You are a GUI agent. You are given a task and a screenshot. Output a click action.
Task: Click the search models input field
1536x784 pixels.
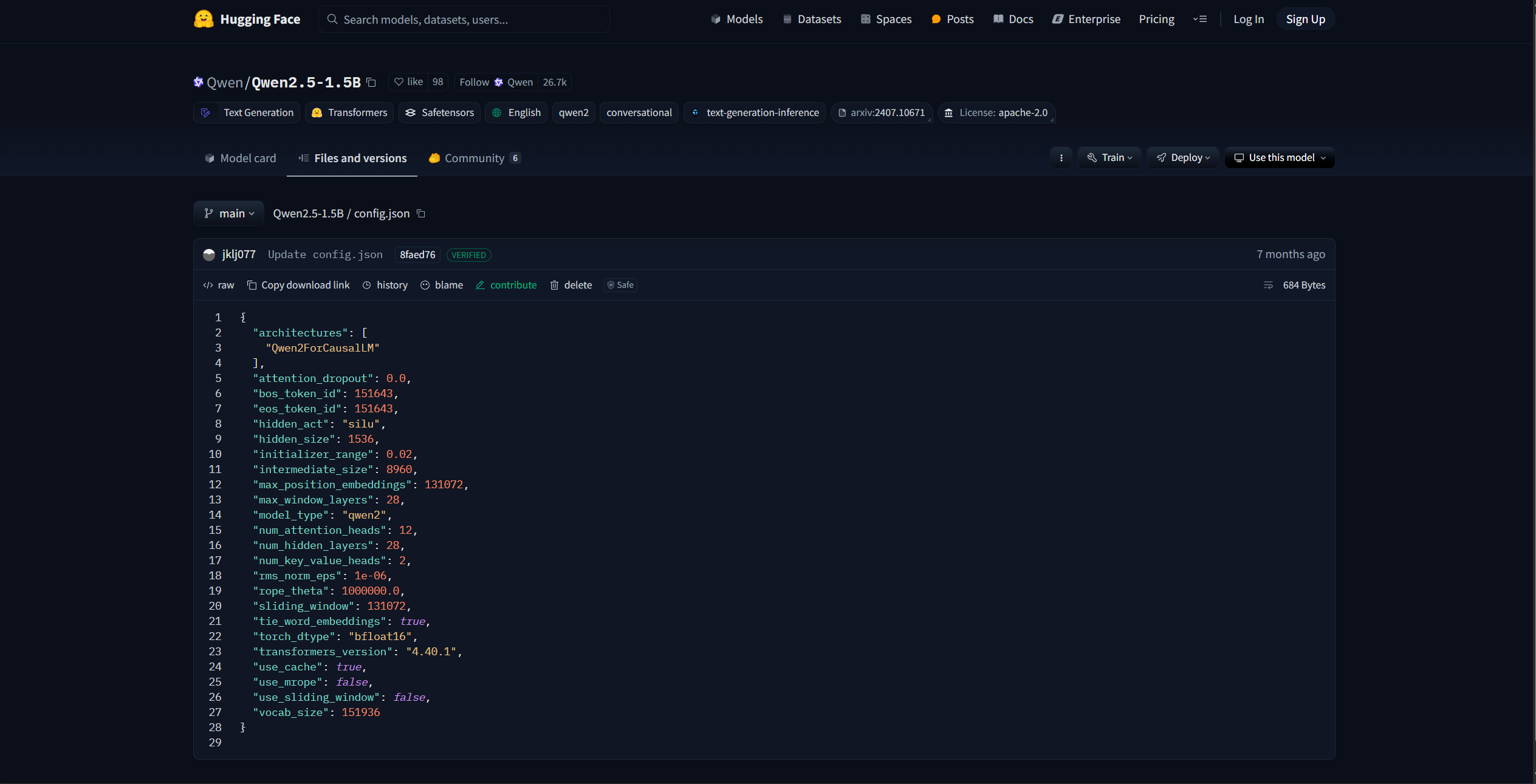coord(464,19)
